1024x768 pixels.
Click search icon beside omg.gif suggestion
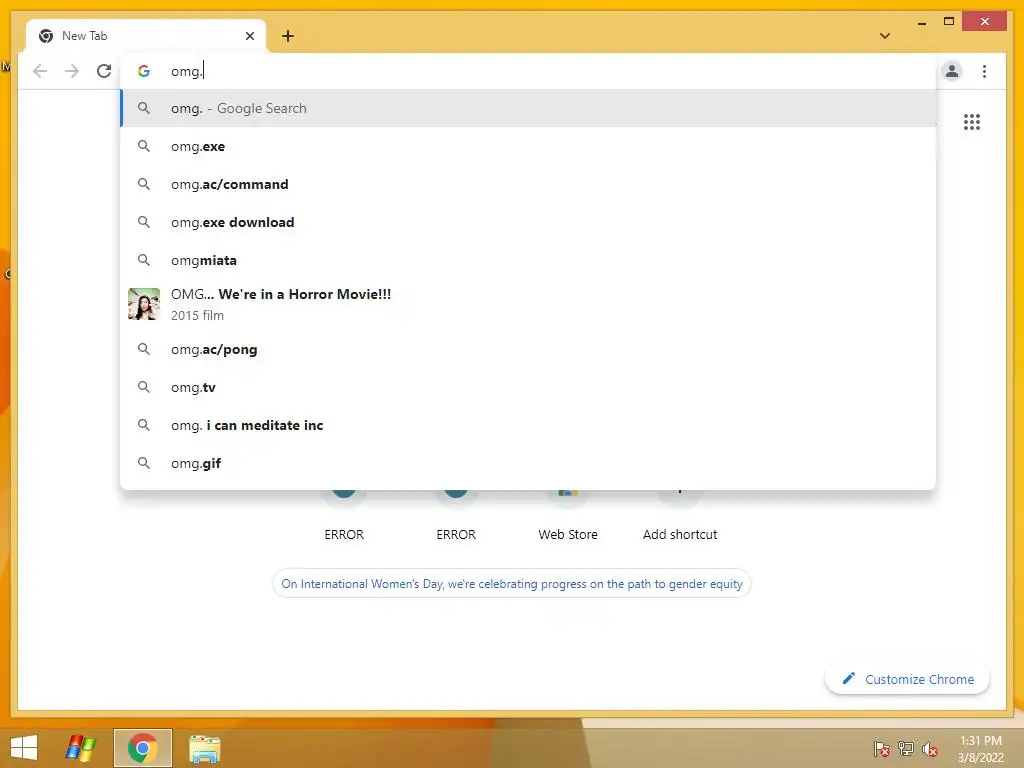(144, 463)
